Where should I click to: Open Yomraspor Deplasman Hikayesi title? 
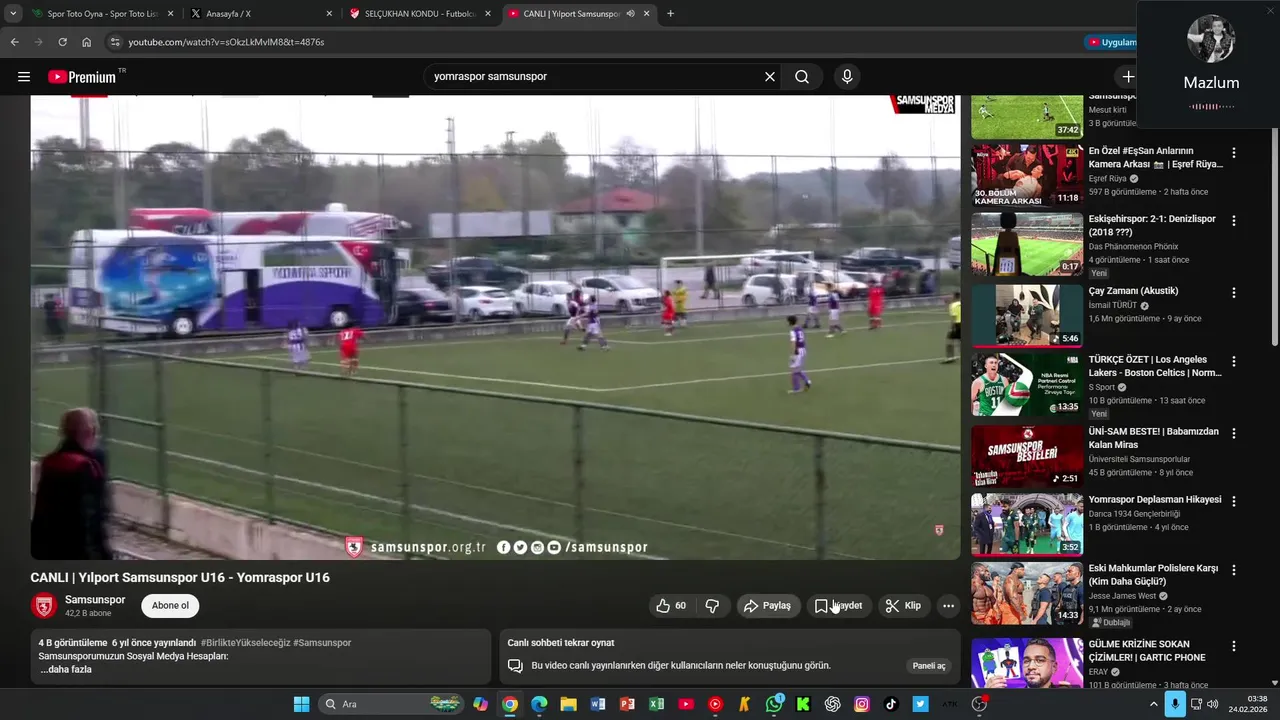pyautogui.click(x=1155, y=500)
